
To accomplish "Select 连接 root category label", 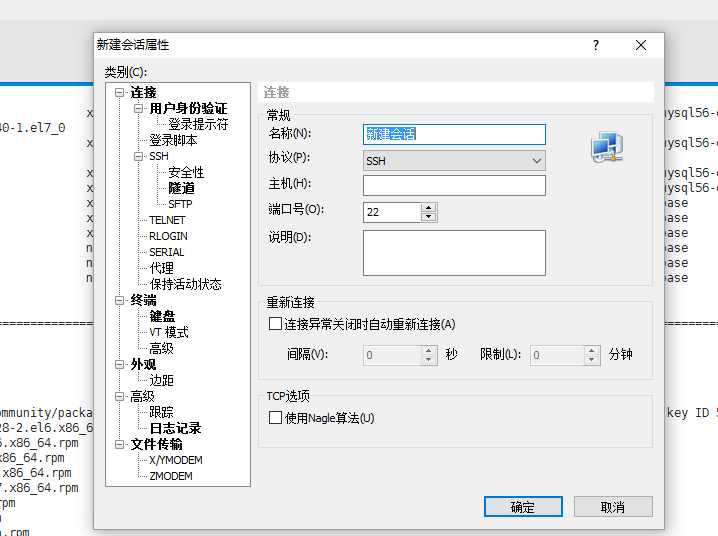I will pos(143,92).
